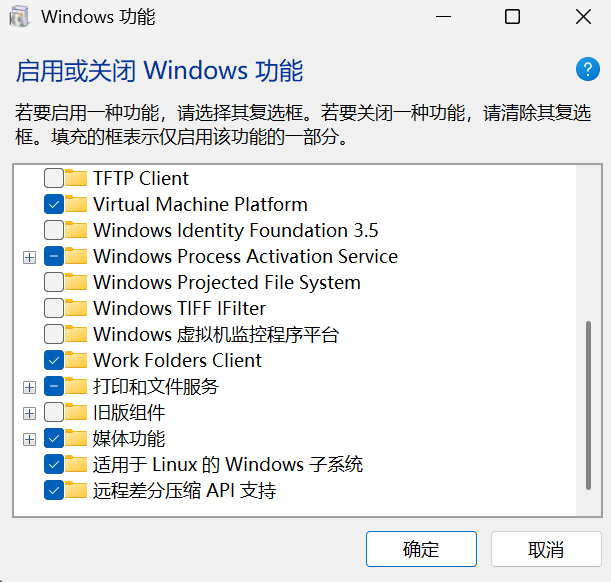Click the Windows Features title bar icon
The width and height of the screenshot is (611, 582).
(x=19, y=17)
